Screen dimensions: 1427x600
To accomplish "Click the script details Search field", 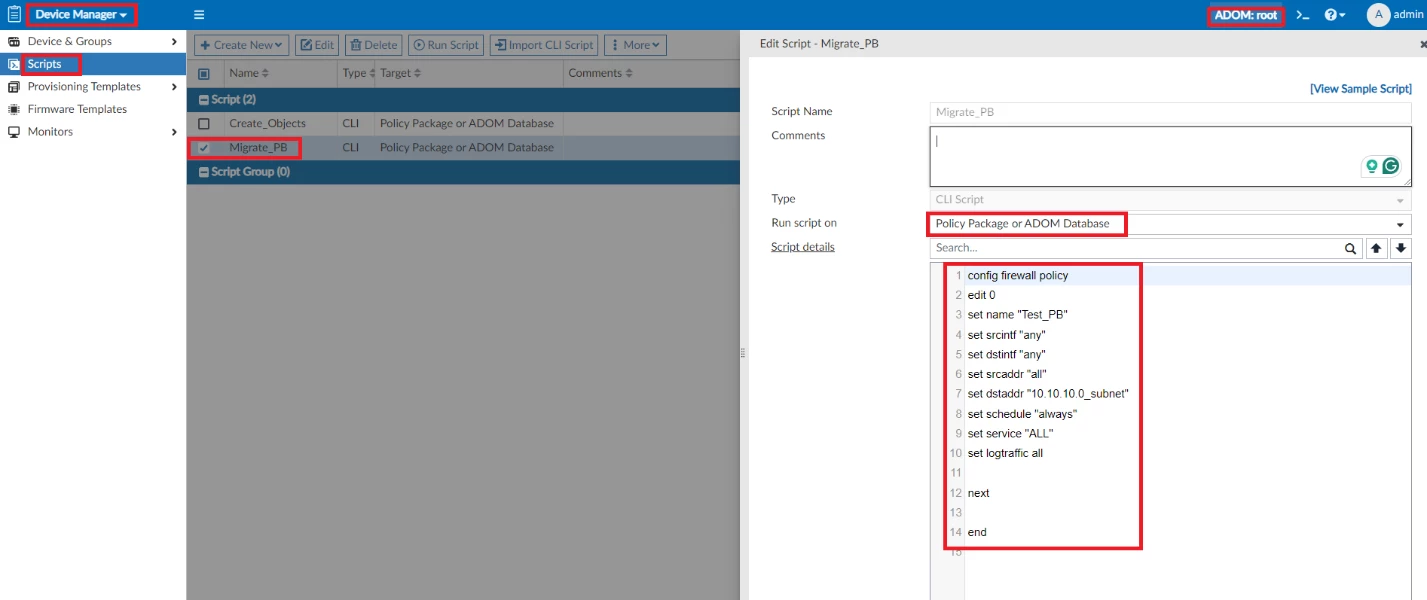I will coord(1135,248).
